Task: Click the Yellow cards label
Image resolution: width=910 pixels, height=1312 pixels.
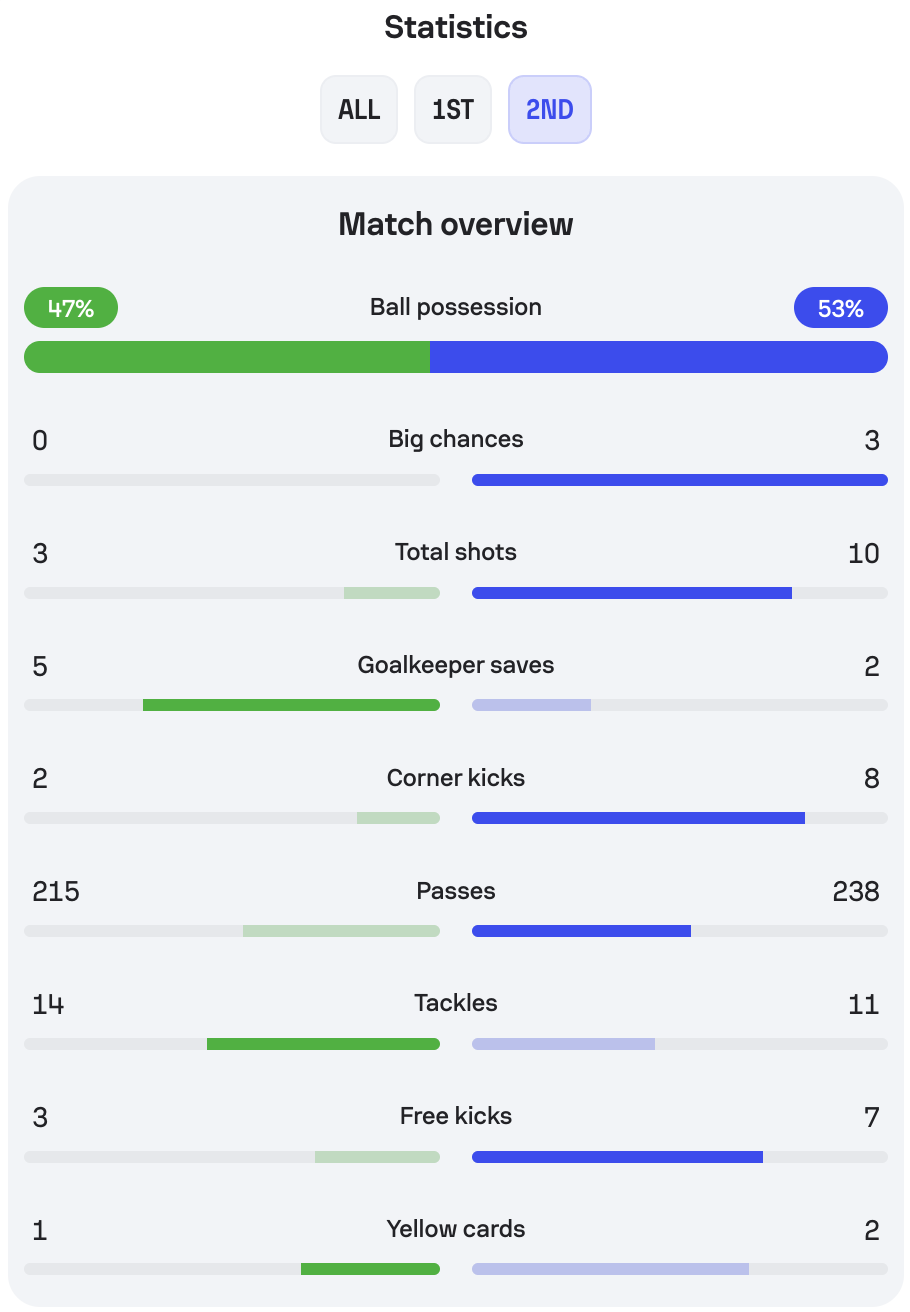Action: (456, 1229)
